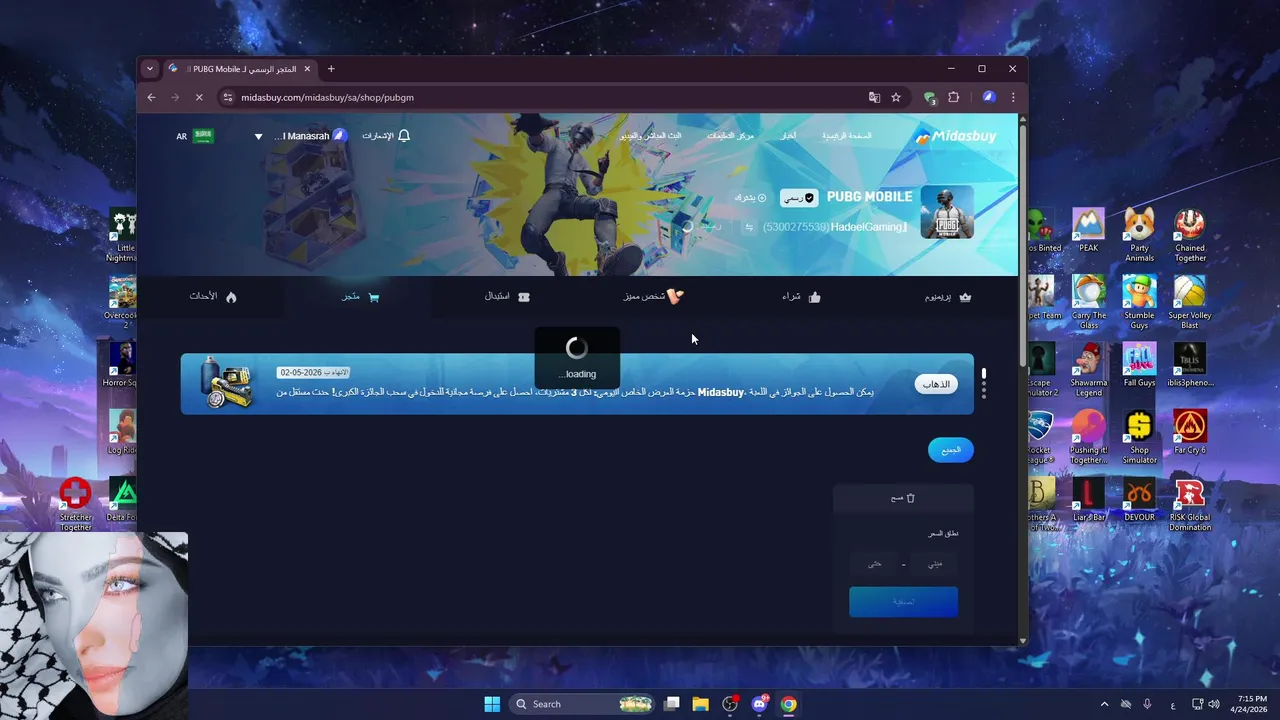Click the blue filter apply button
The height and width of the screenshot is (720, 1280).
(x=903, y=602)
